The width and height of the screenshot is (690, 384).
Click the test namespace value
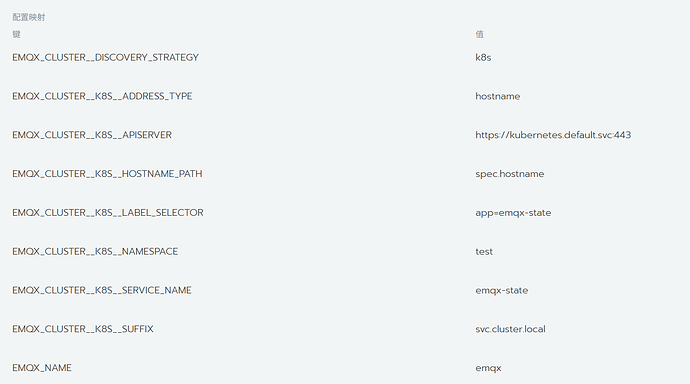[x=484, y=252]
